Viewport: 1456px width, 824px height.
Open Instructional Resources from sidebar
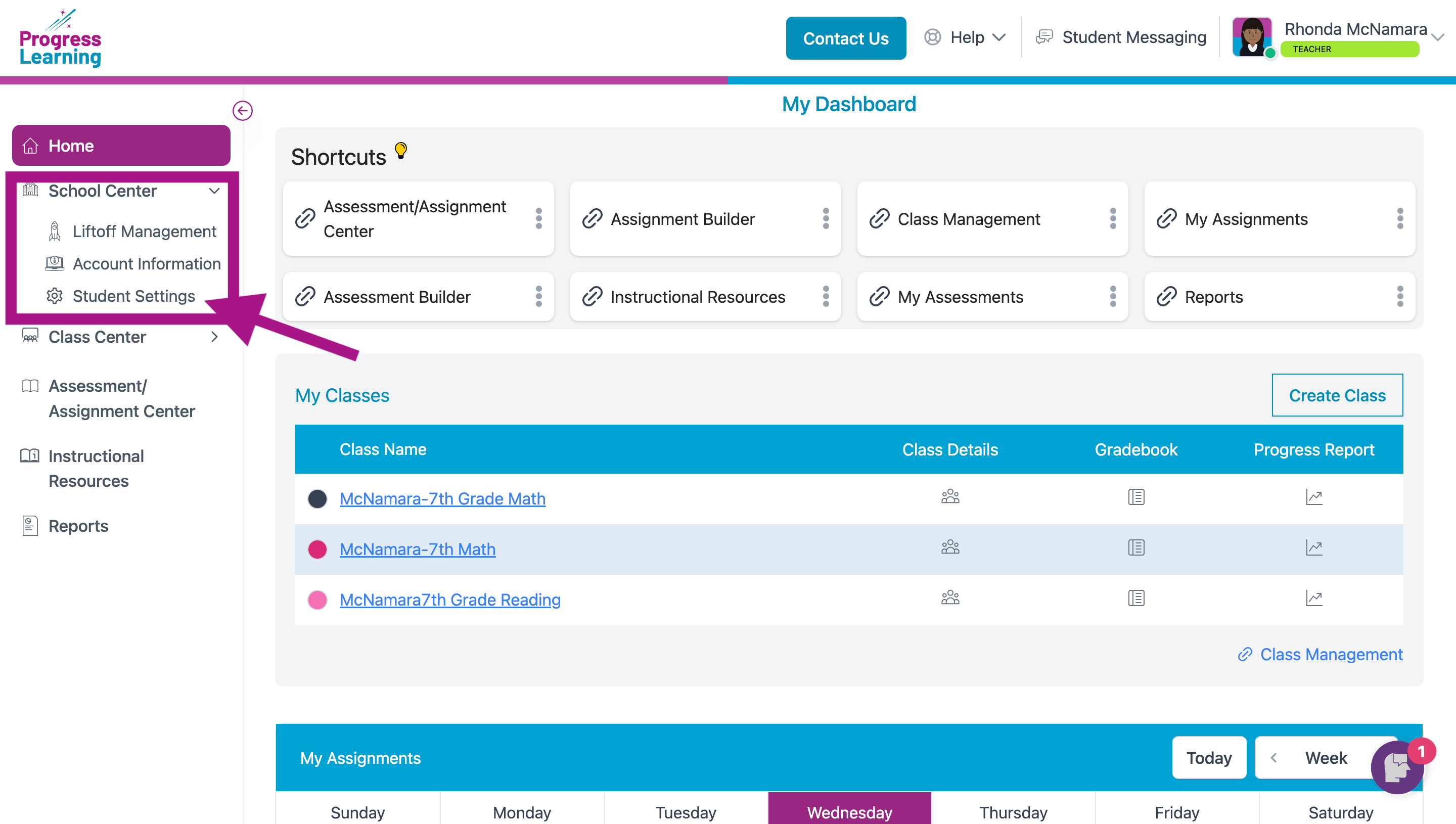82,469
